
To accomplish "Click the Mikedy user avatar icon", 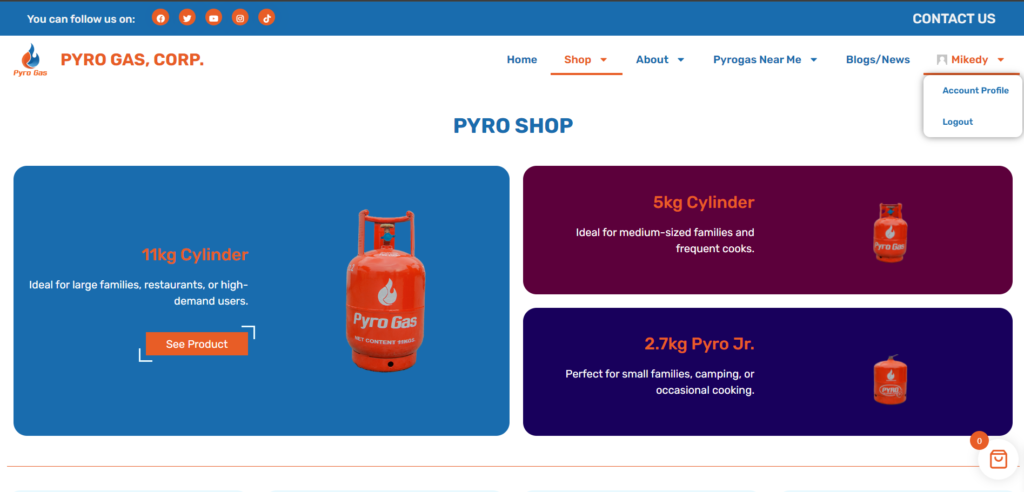I will pyautogui.click(x=942, y=59).
